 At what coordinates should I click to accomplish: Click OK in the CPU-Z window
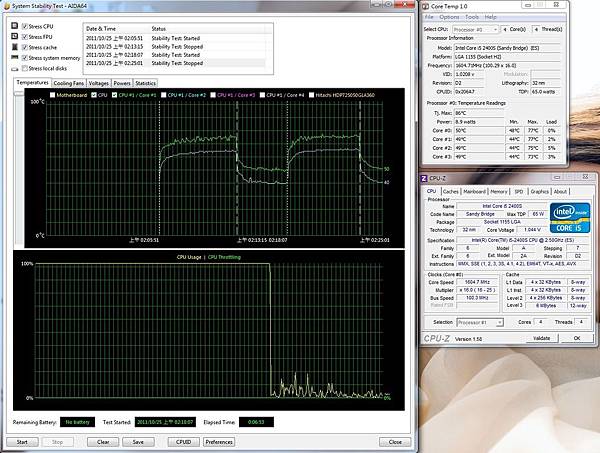click(x=577, y=338)
